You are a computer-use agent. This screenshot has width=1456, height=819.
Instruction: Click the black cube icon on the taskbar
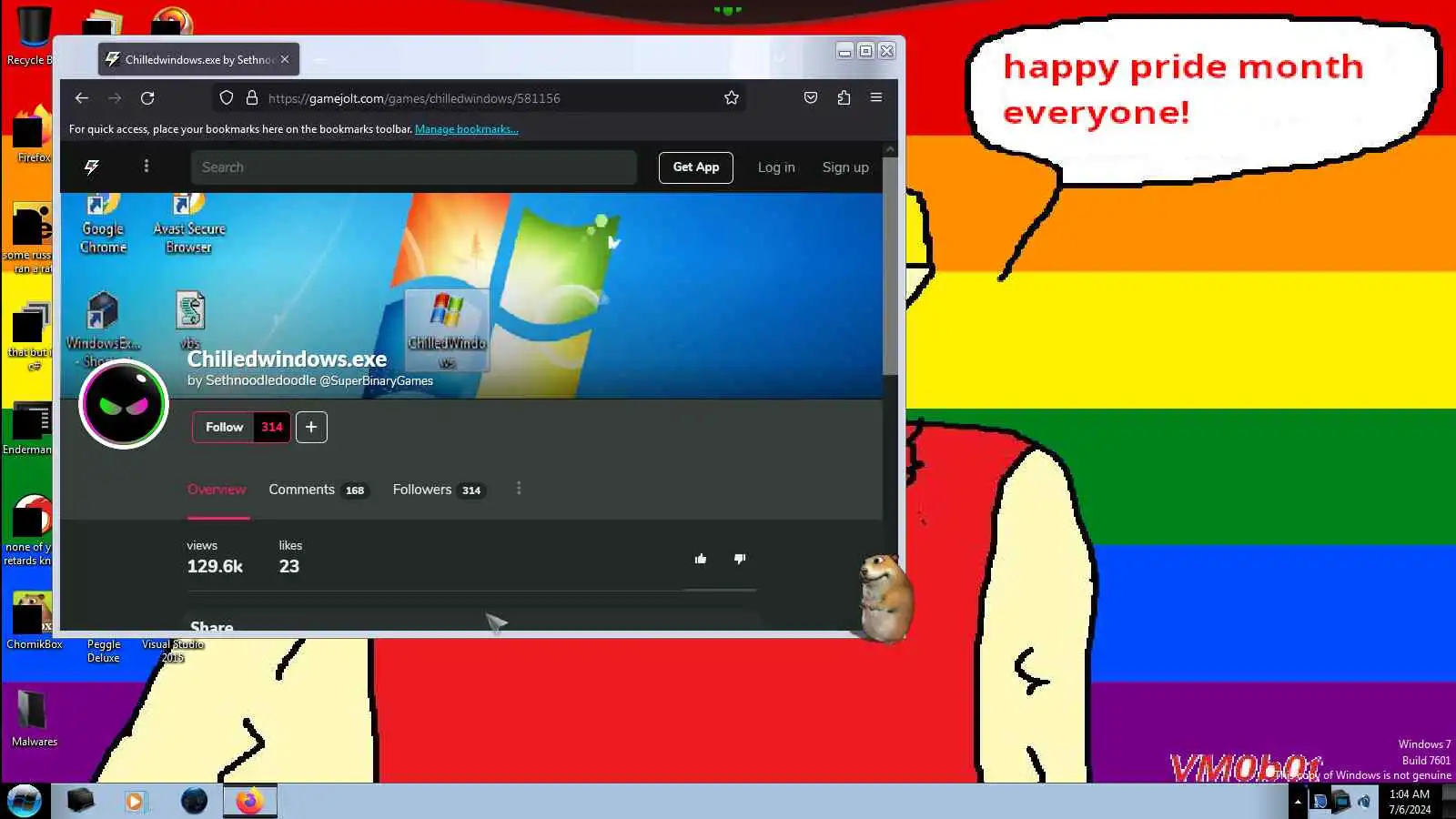80,801
